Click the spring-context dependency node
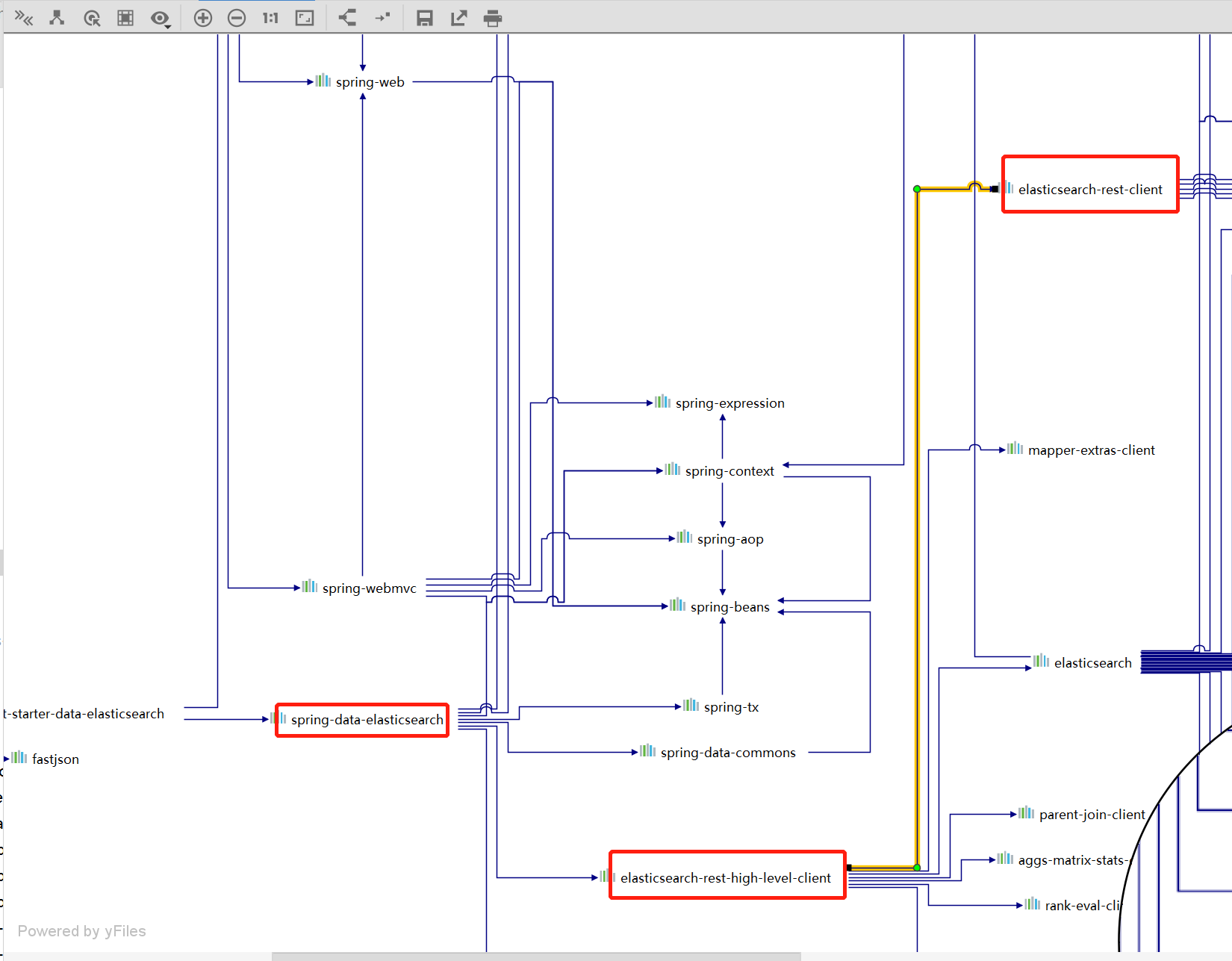Image resolution: width=1232 pixels, height=961 pixels. 729,471
